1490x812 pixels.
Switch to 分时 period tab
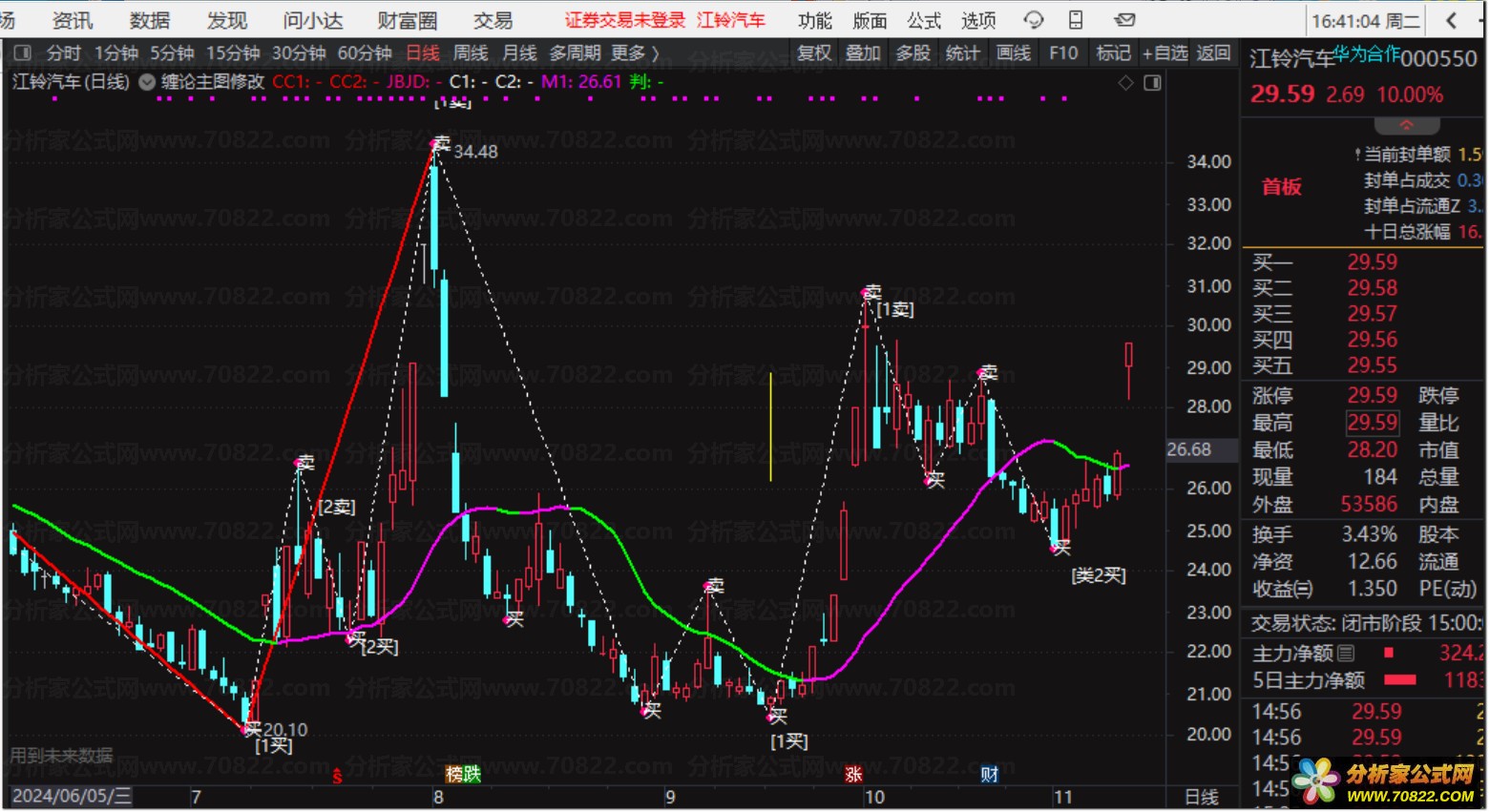(64, 53)
